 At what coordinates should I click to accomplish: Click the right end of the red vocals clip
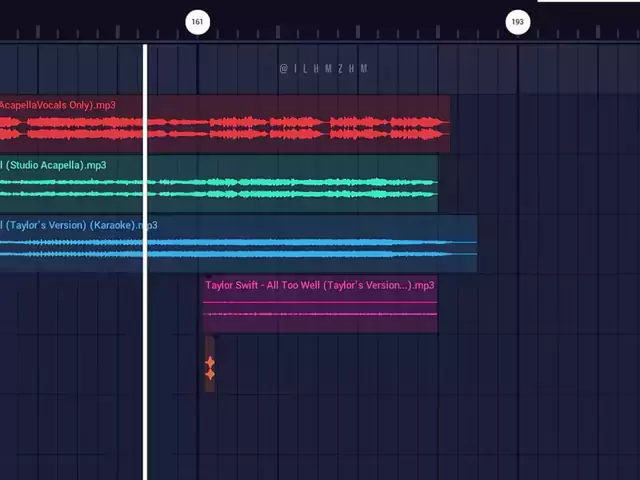coord(446,127)
